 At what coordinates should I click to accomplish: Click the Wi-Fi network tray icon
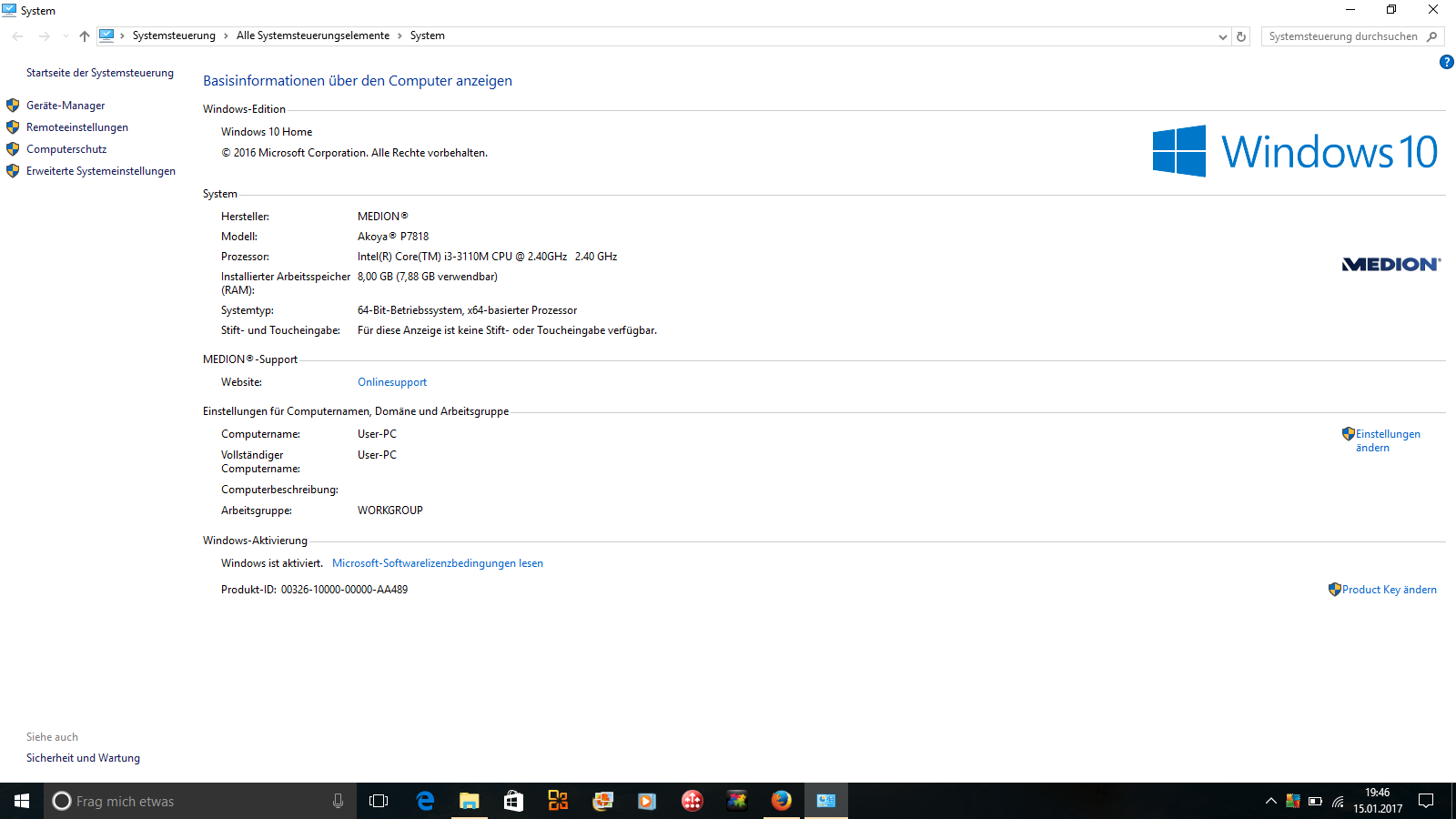coord(1338,801)
